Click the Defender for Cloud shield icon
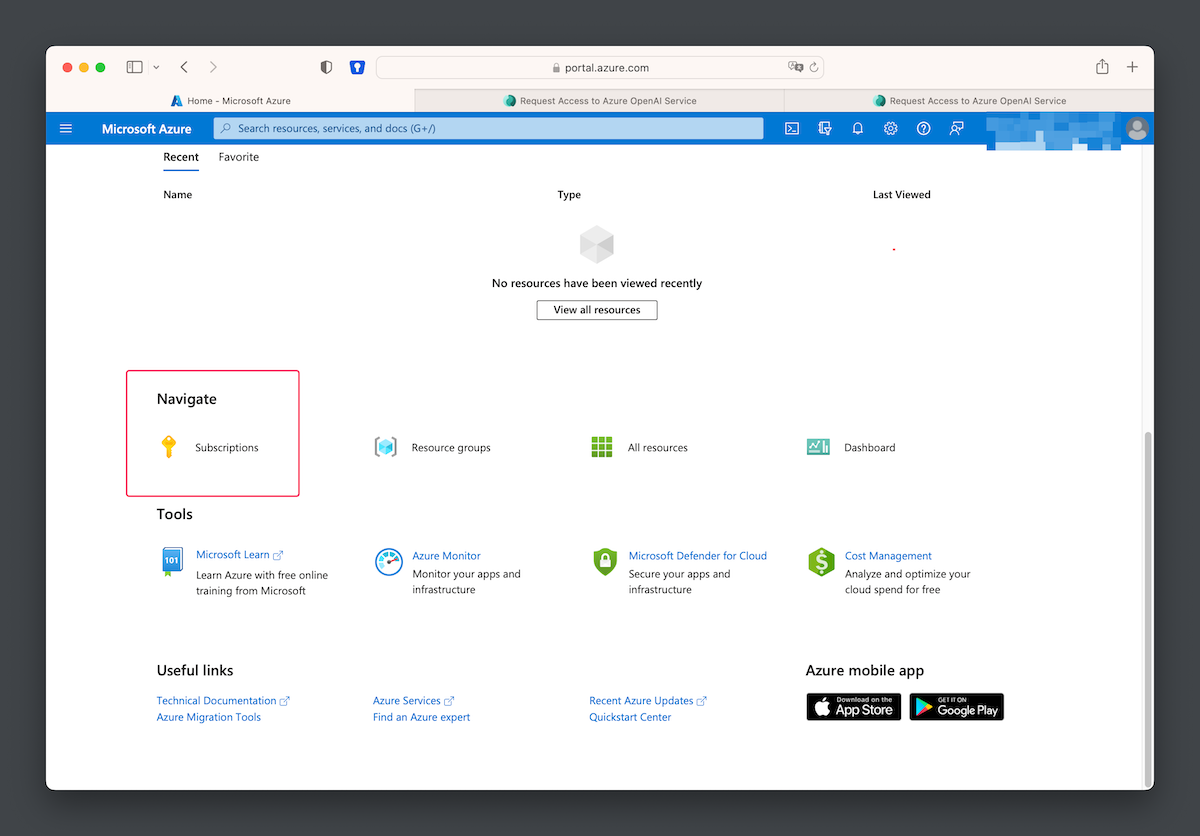 (605, 561)
